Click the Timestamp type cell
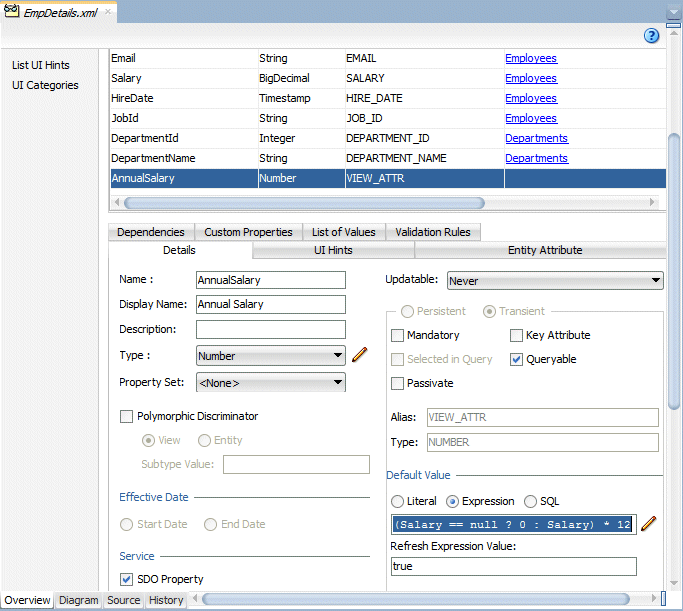Image resolution: width=683 pixels, height=611 pixels. tap(301, 98)
